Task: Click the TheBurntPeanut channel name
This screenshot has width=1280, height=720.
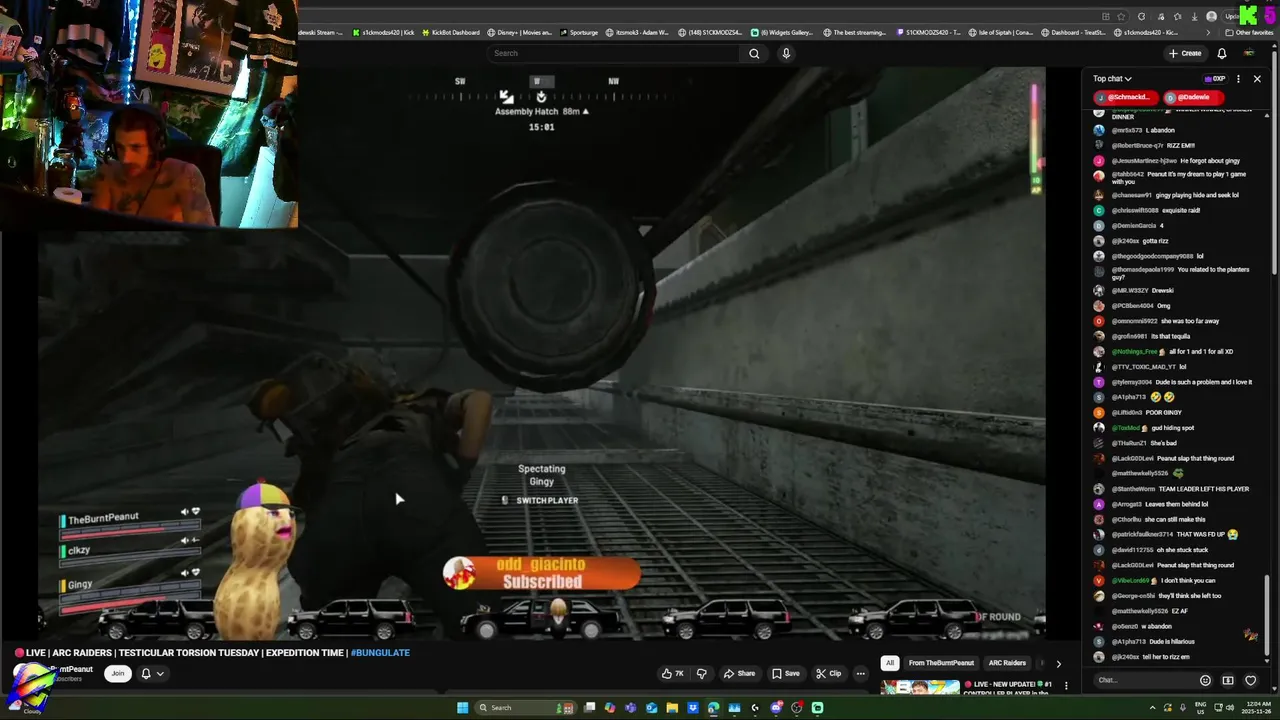Action: tap(71, 669)
